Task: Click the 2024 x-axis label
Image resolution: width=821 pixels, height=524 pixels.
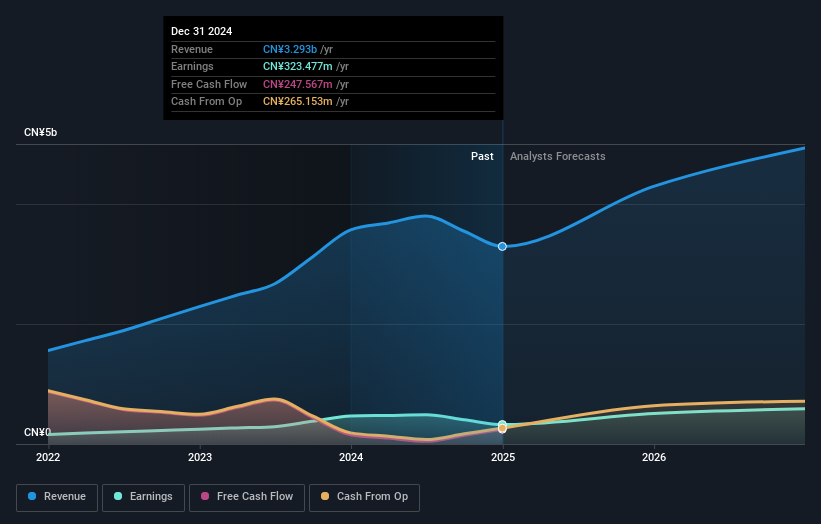Action: pyautogui.click(x=351, y=457)
